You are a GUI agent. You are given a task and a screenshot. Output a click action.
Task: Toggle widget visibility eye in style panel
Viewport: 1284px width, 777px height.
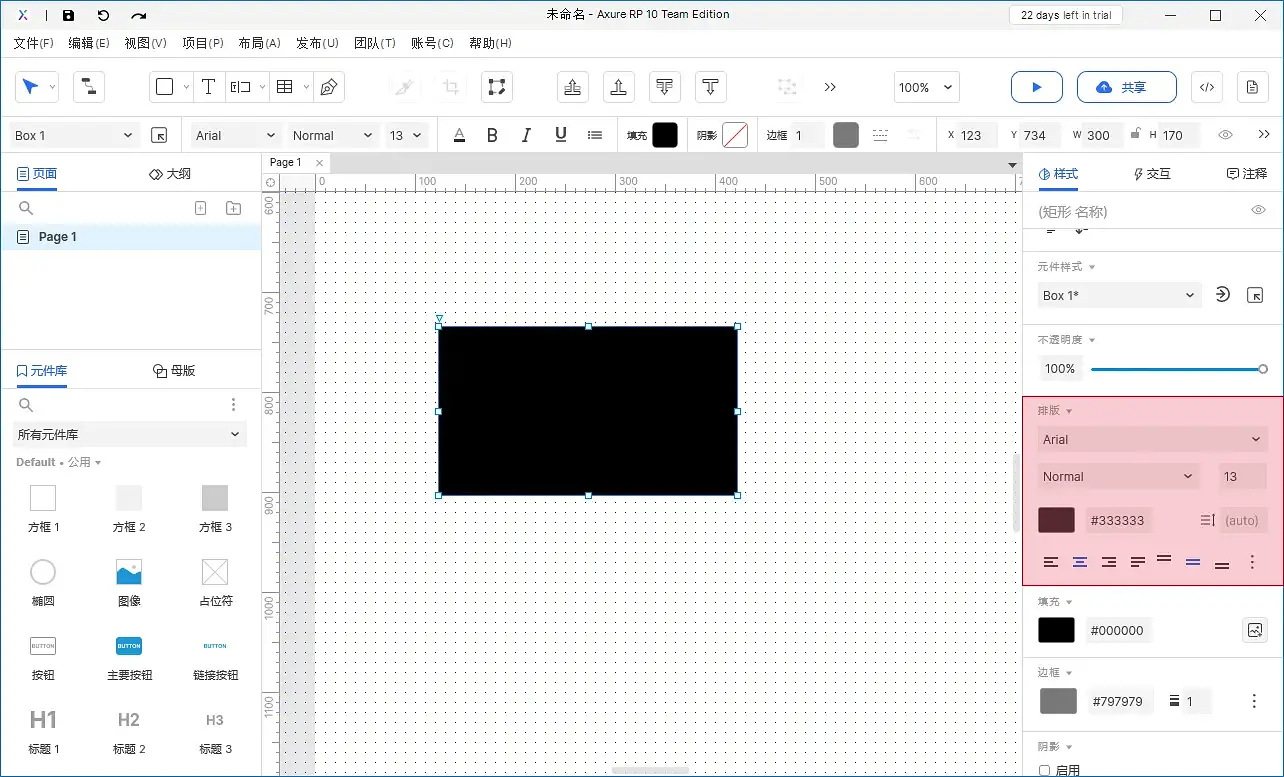click(1258, 210)
